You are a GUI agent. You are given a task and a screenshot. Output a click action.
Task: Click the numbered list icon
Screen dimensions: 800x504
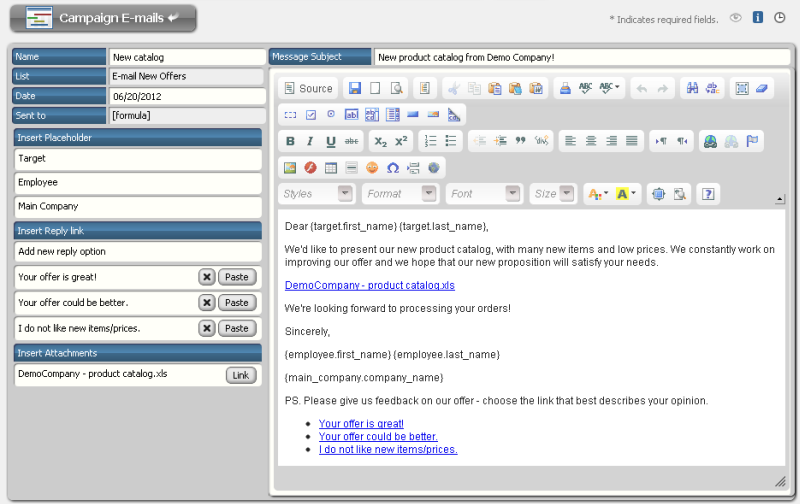(x=430, y=141)
